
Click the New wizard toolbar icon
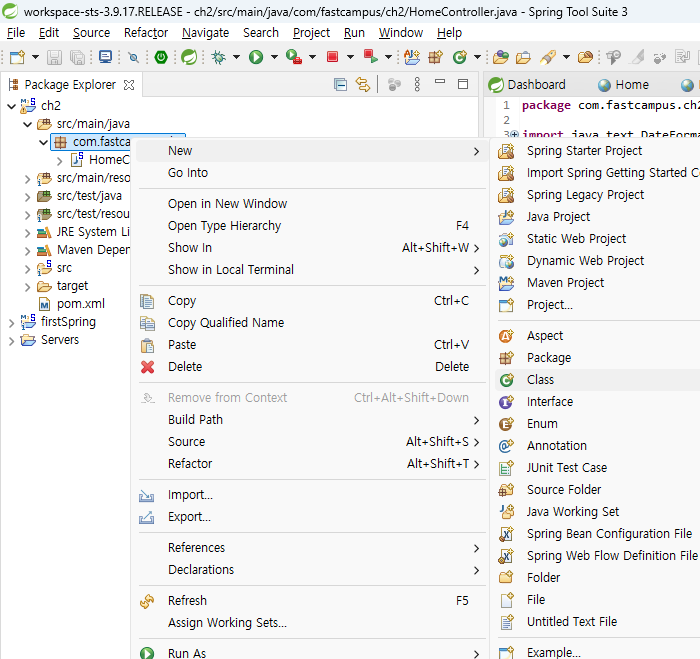point(17,57)
